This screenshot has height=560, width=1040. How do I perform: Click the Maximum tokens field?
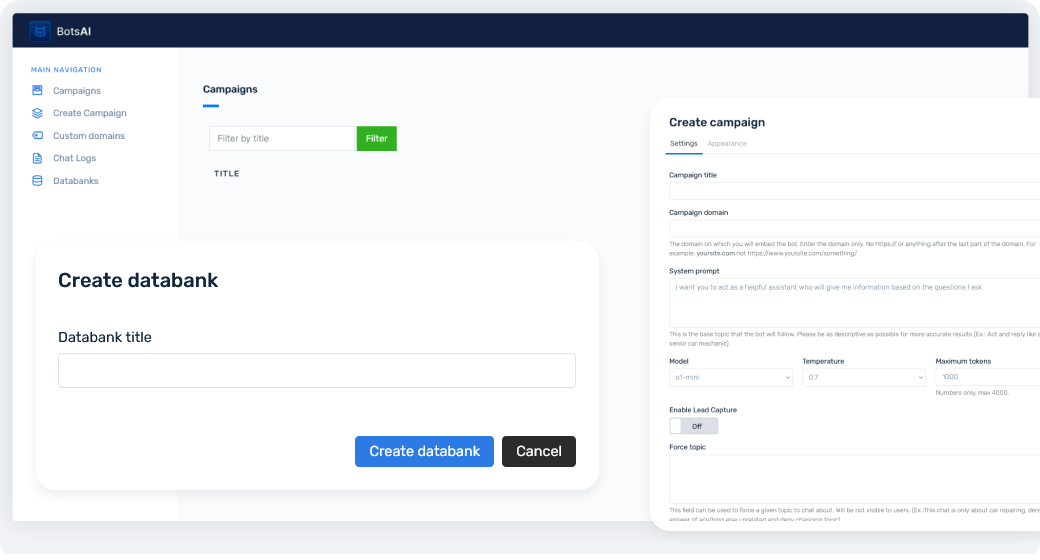click(x=985, y=377)
